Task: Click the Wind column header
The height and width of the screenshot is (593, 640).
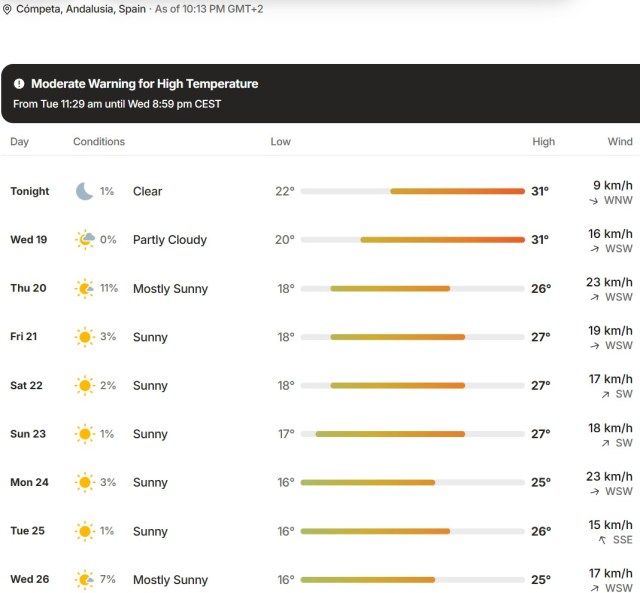Action: tap(620, 142)
